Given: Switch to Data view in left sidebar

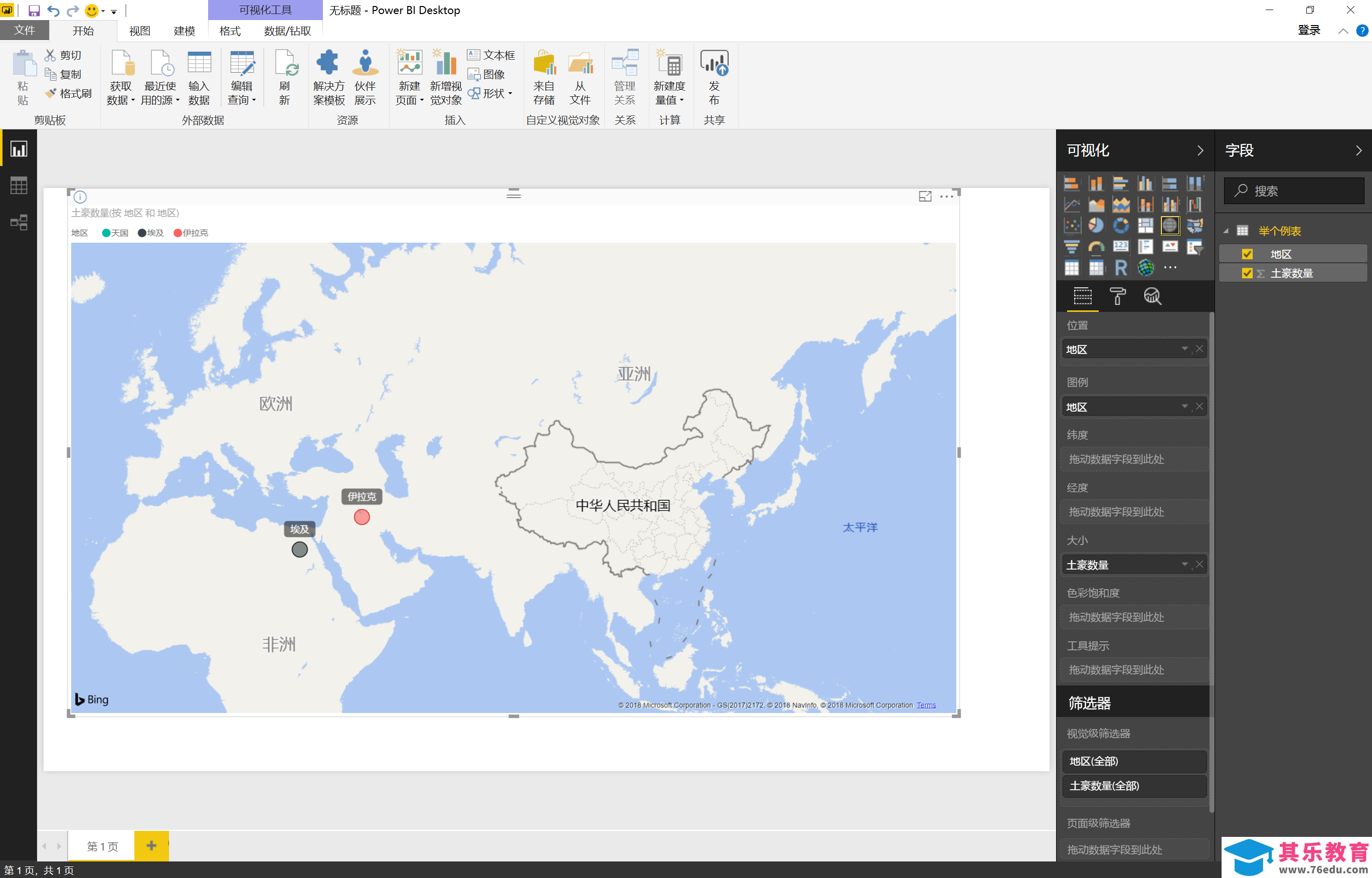Looking at the screenshot, I should [18, 186].
